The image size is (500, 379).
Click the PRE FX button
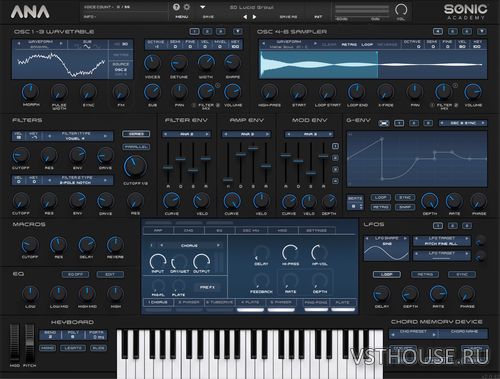click(x=207, y=287)
